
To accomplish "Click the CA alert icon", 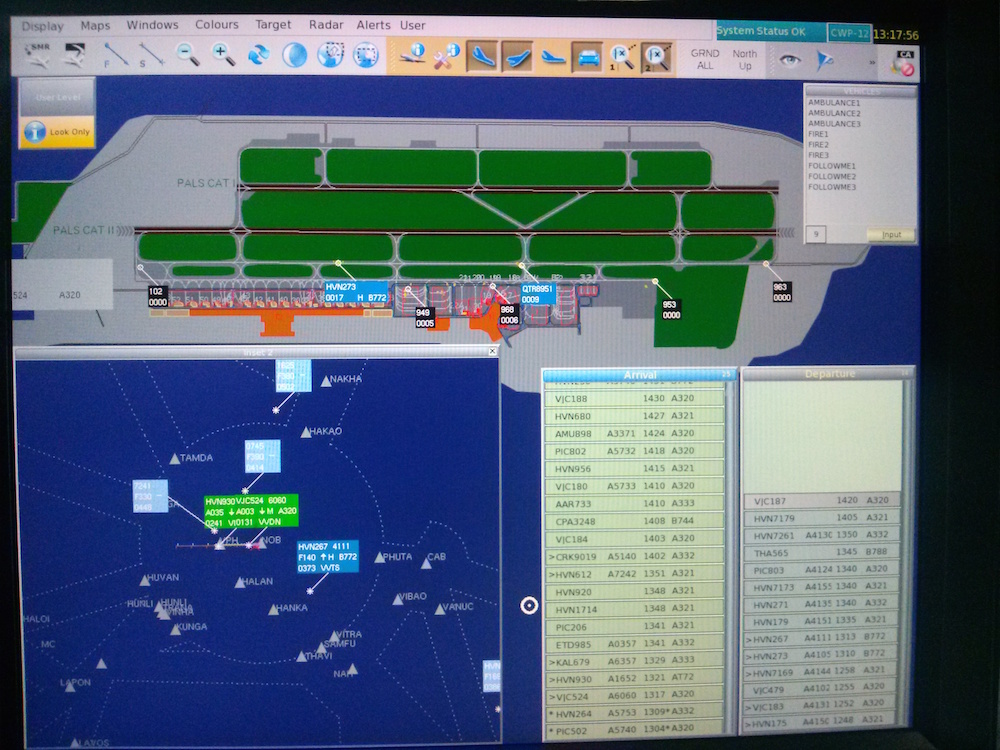I will click(903, 63).
